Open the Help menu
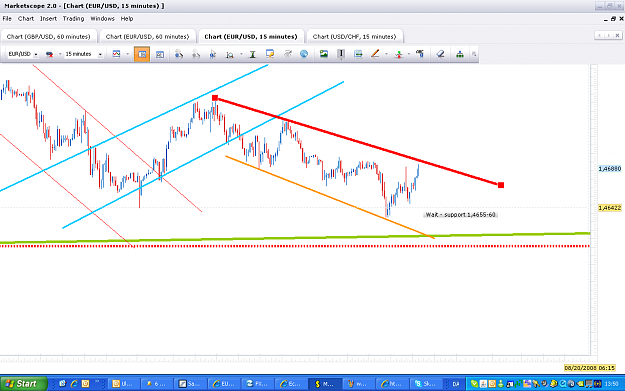The image size is (625, 391). coord(127,19)
